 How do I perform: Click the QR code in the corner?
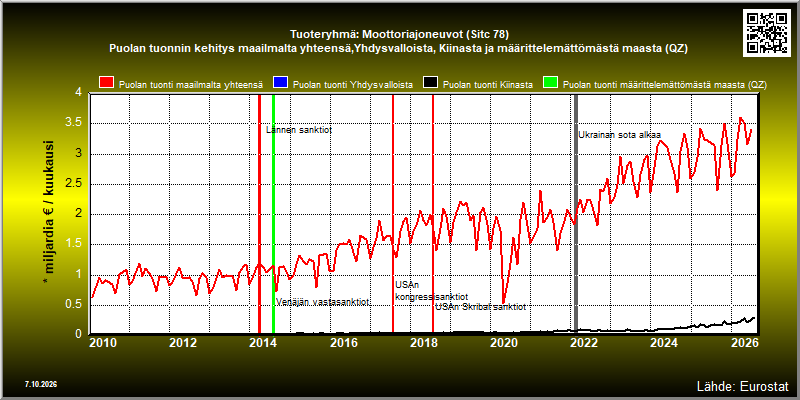pyautogui.click(x=768, y=32)
